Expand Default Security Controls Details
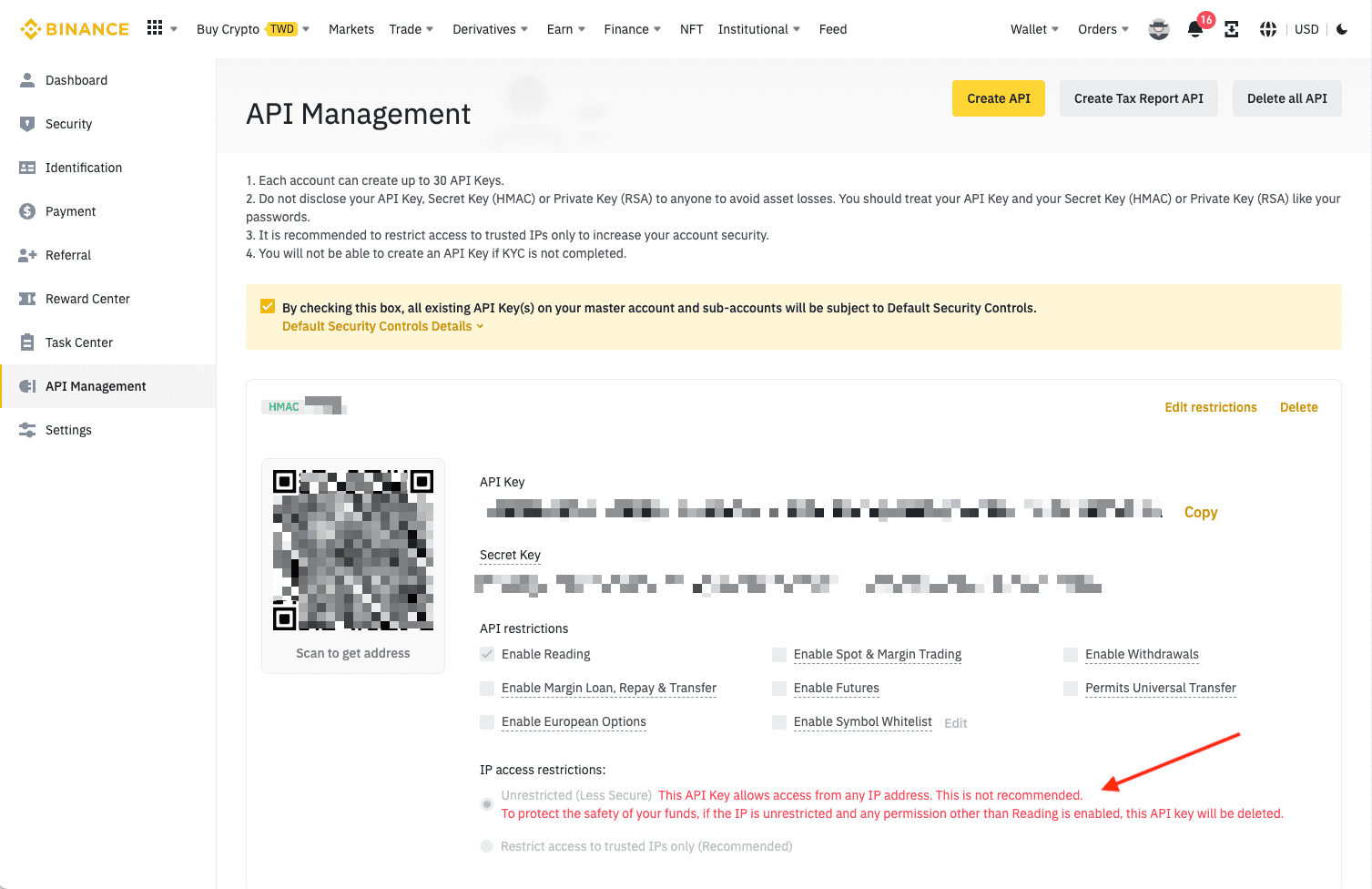 tap(382, 326)
